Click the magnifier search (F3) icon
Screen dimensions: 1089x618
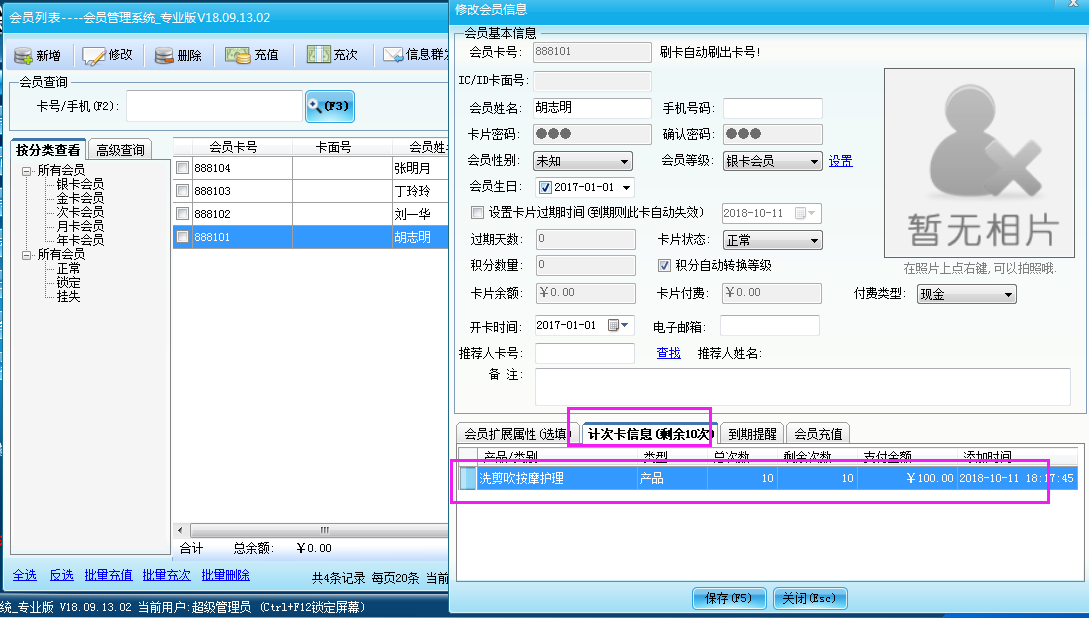pyautogui.click(x=330, y=106)
